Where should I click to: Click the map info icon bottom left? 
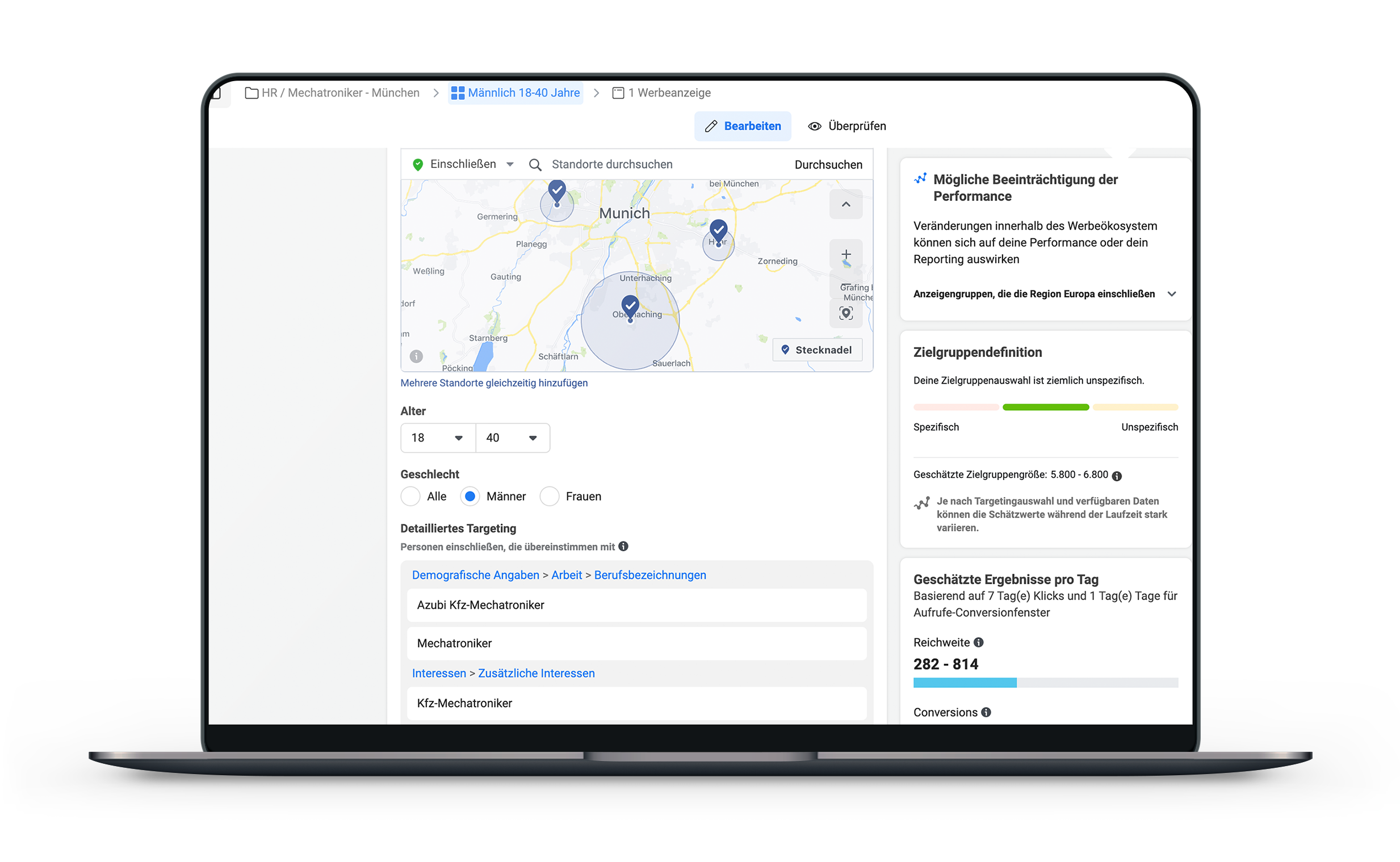tap(416, 356)
